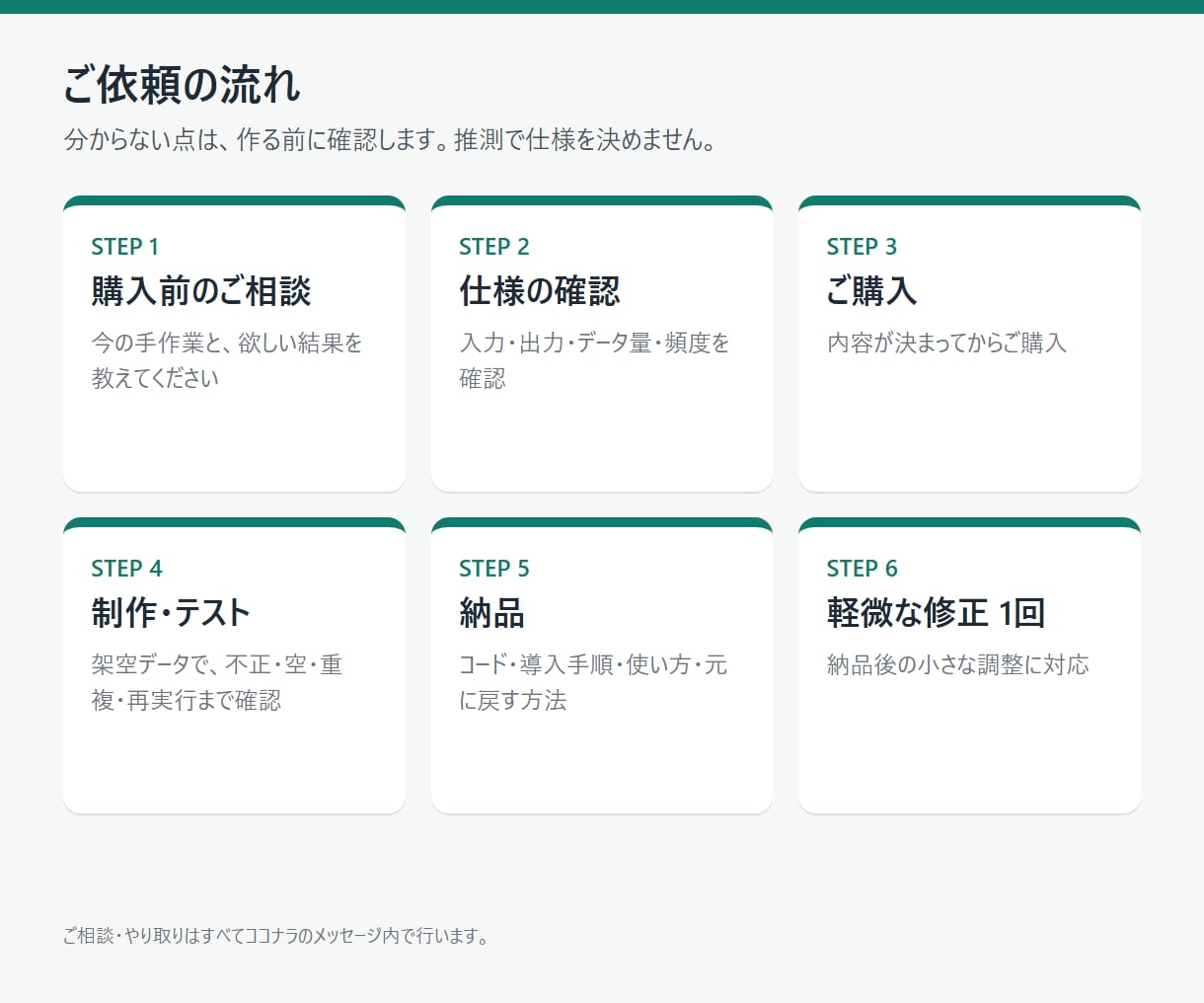Click the description 架空データで、不正・空・重複・再実行まで確認
The image size is (1204, 1003).
[217, 682]
